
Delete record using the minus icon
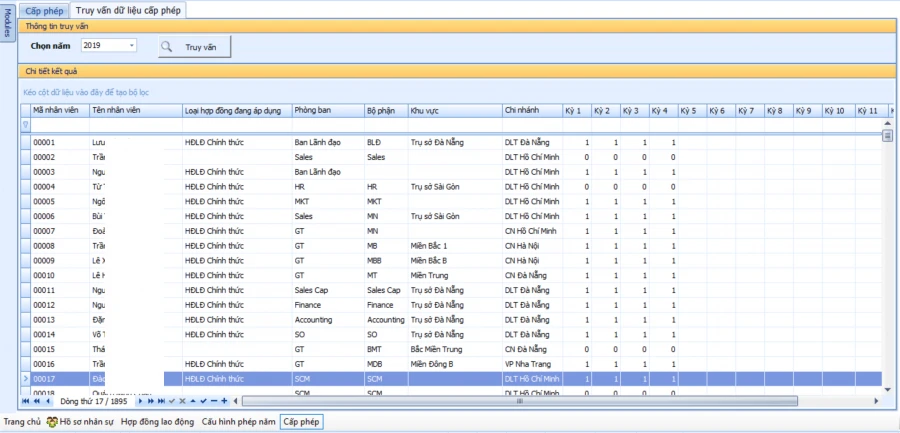point(214,401)
